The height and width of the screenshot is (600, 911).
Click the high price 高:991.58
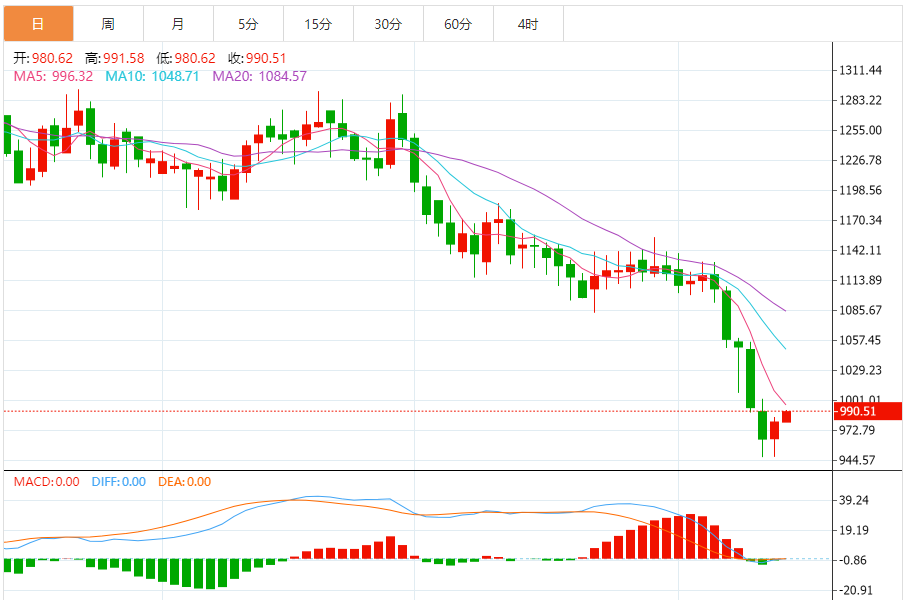[x=114, y=58]
